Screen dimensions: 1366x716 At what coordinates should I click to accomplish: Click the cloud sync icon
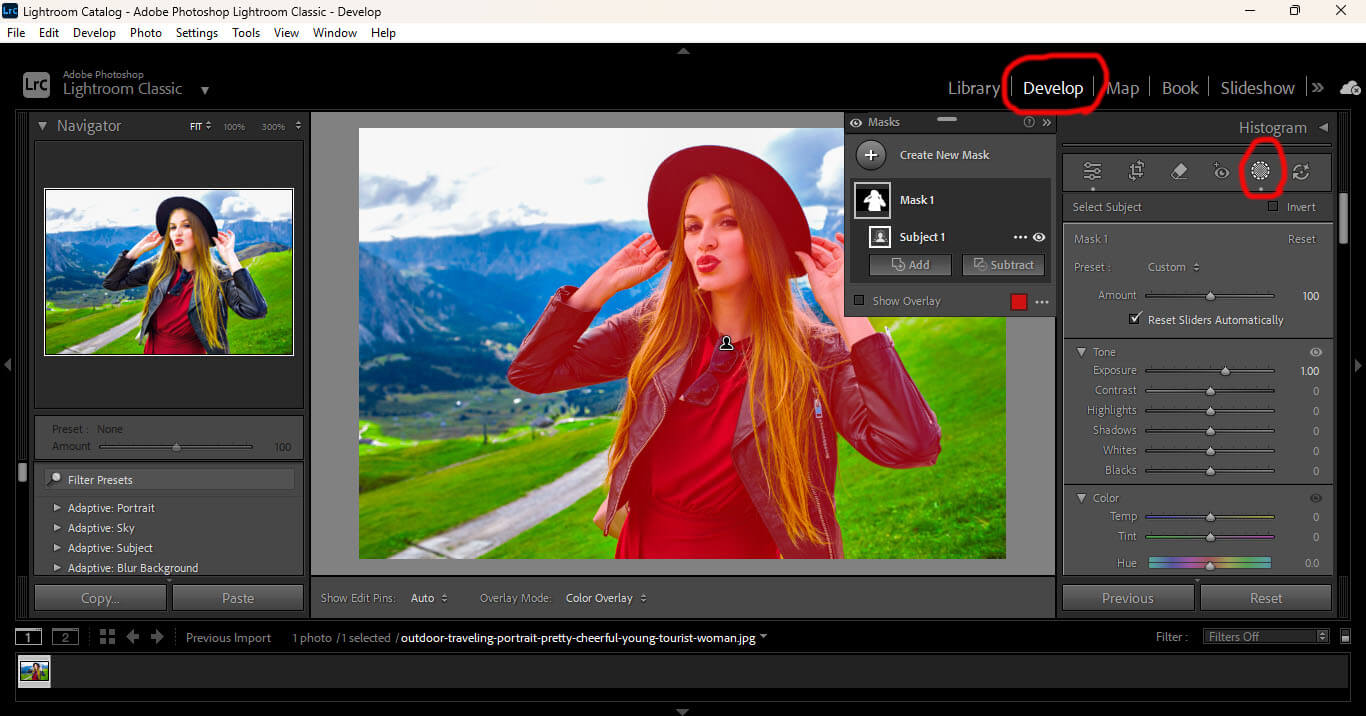tap(1352, 88)
